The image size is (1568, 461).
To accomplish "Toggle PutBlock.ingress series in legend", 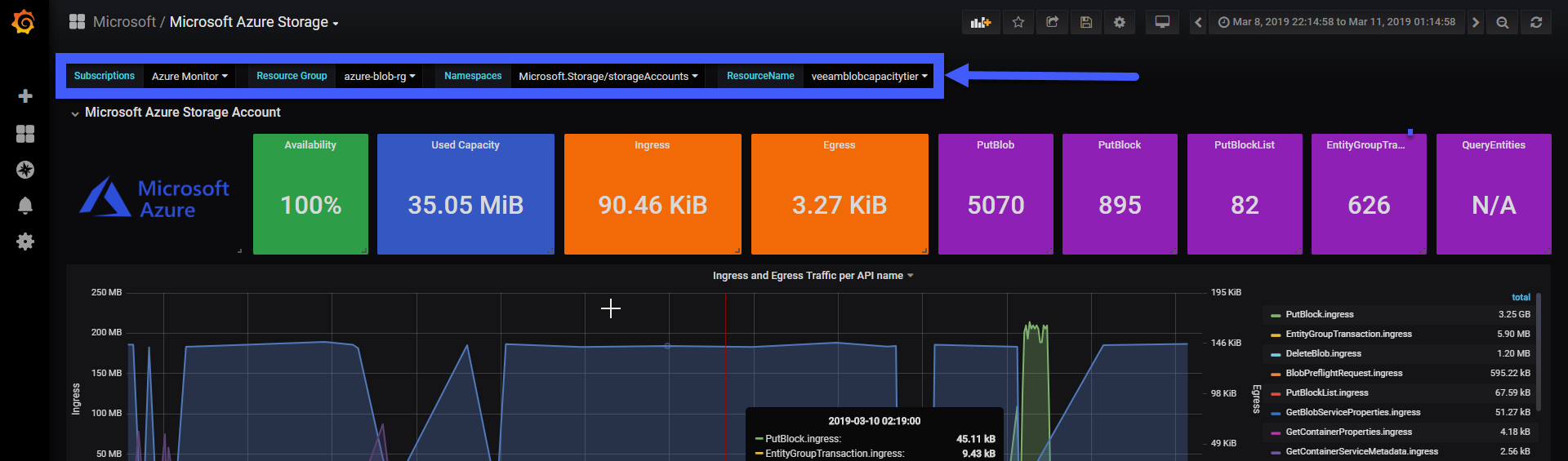I will pyautogui.click(x=1320, y=314).
